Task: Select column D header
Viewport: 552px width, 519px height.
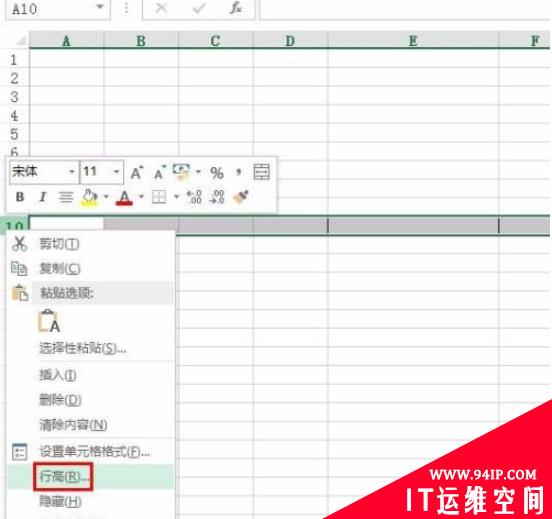Action: pyautogui.click(x=290, y=40)
